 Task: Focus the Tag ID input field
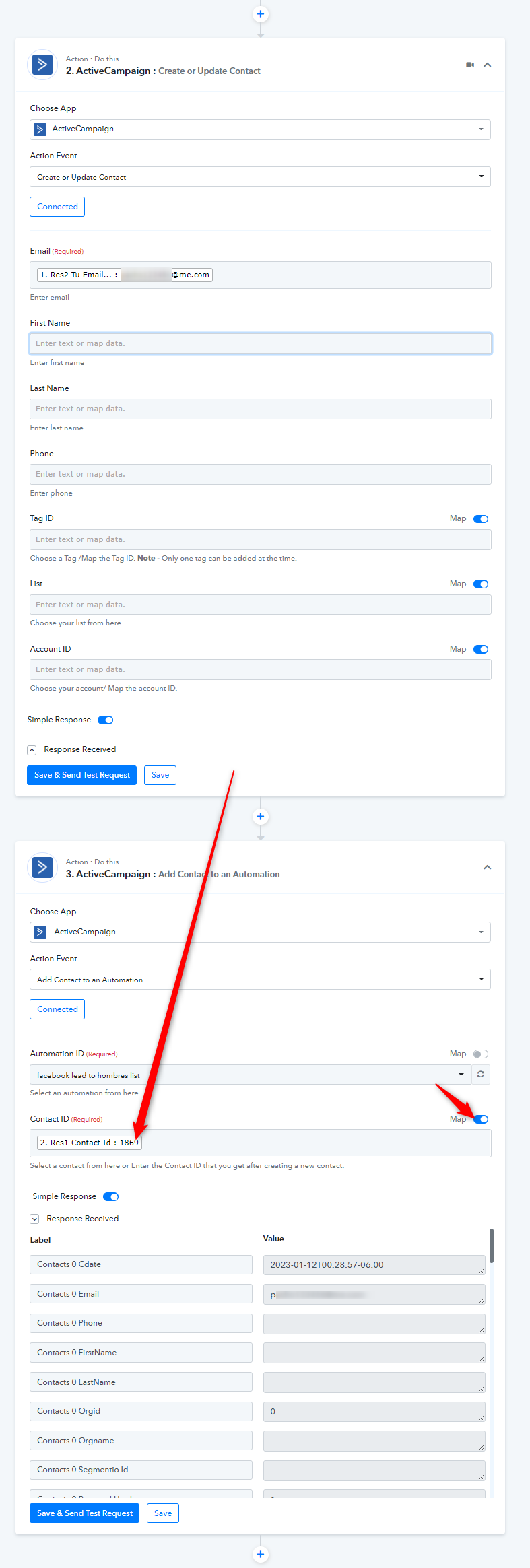click(260, 539)
